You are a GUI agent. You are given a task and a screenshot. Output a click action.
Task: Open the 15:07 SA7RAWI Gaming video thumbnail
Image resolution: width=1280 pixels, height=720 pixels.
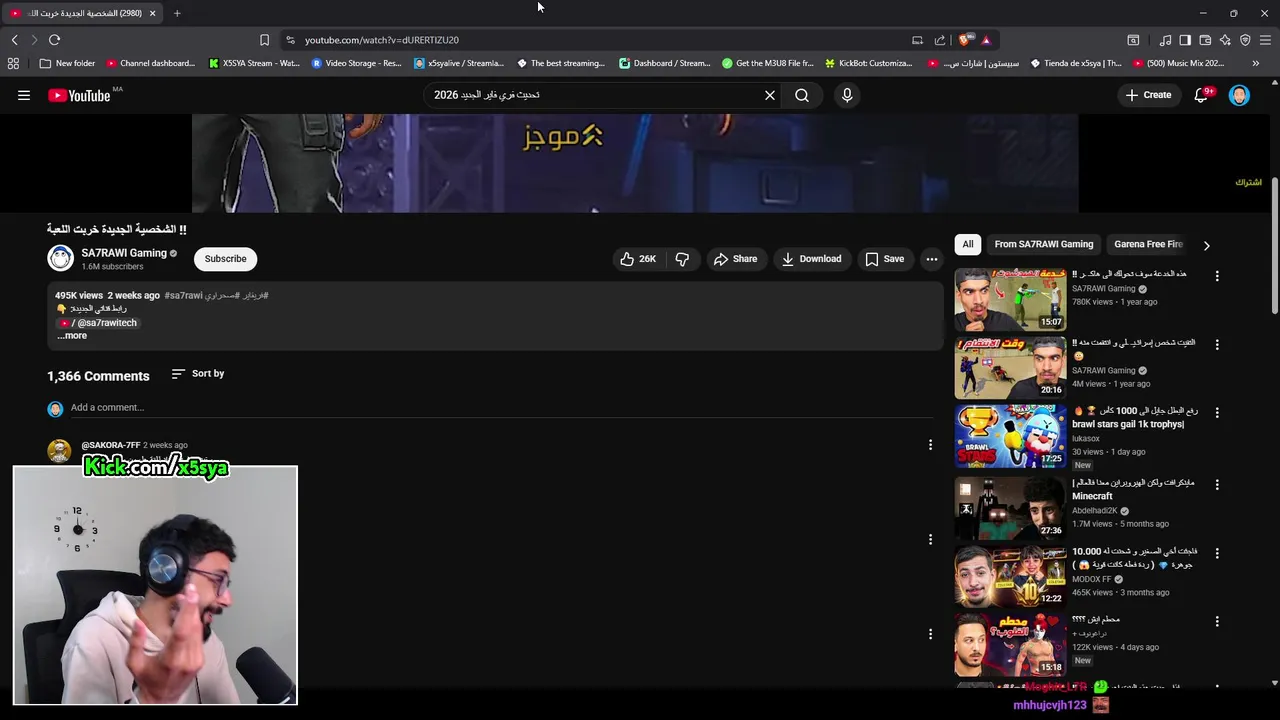click(x=1010, y=299)
